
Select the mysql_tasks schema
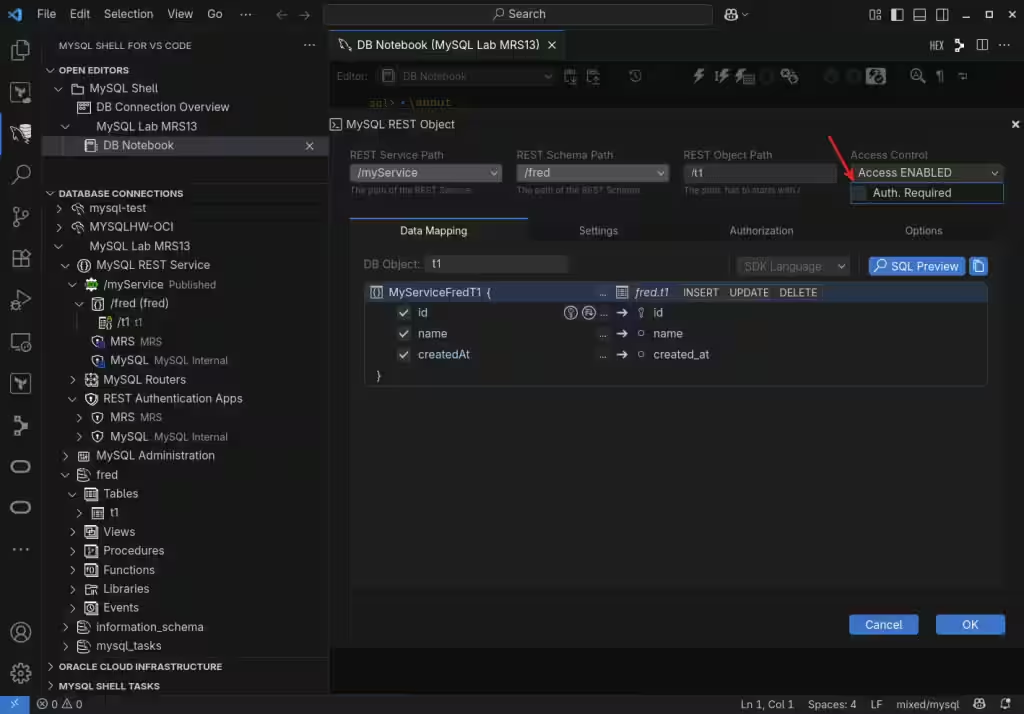pyautogui.click(x=129, y=646)
